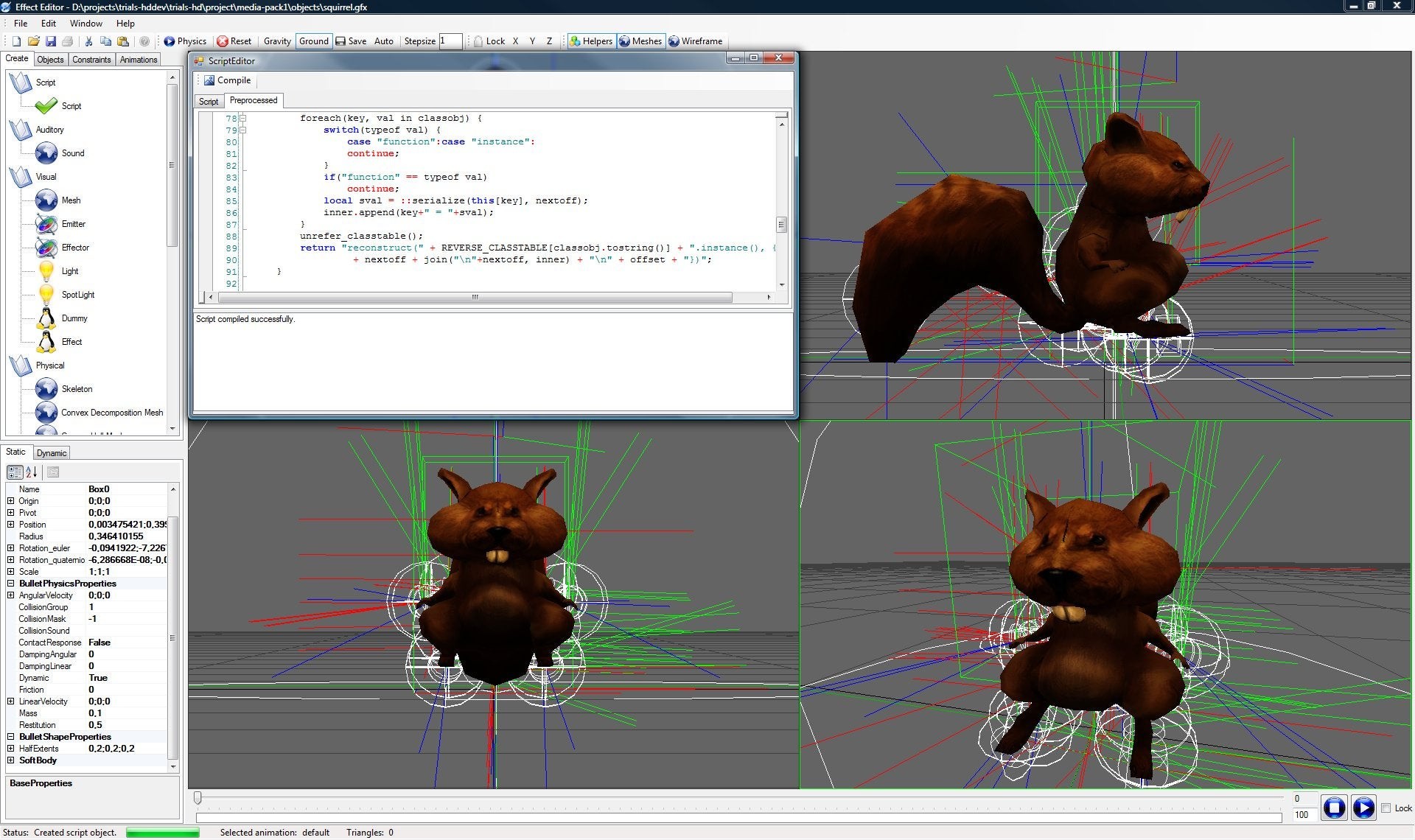Screen dimensions: 1415x840
Task: Click the Reset toolbar button
Action: 234,41
